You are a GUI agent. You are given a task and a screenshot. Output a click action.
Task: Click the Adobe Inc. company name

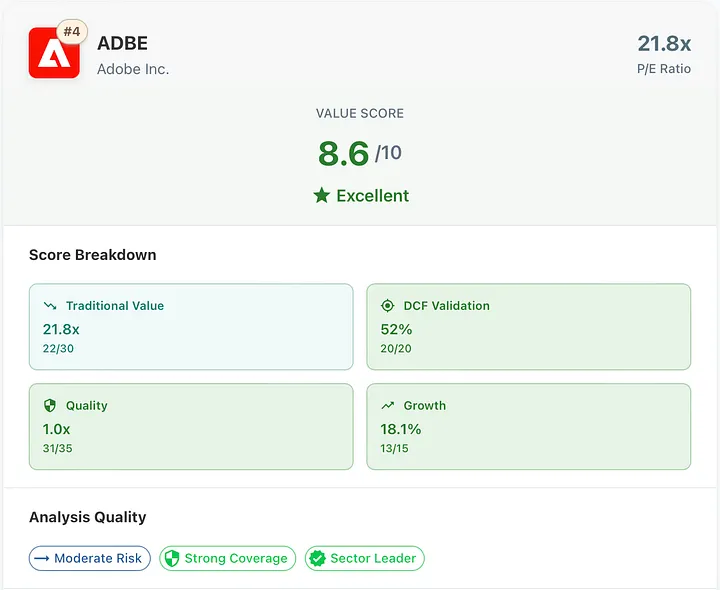133,69
